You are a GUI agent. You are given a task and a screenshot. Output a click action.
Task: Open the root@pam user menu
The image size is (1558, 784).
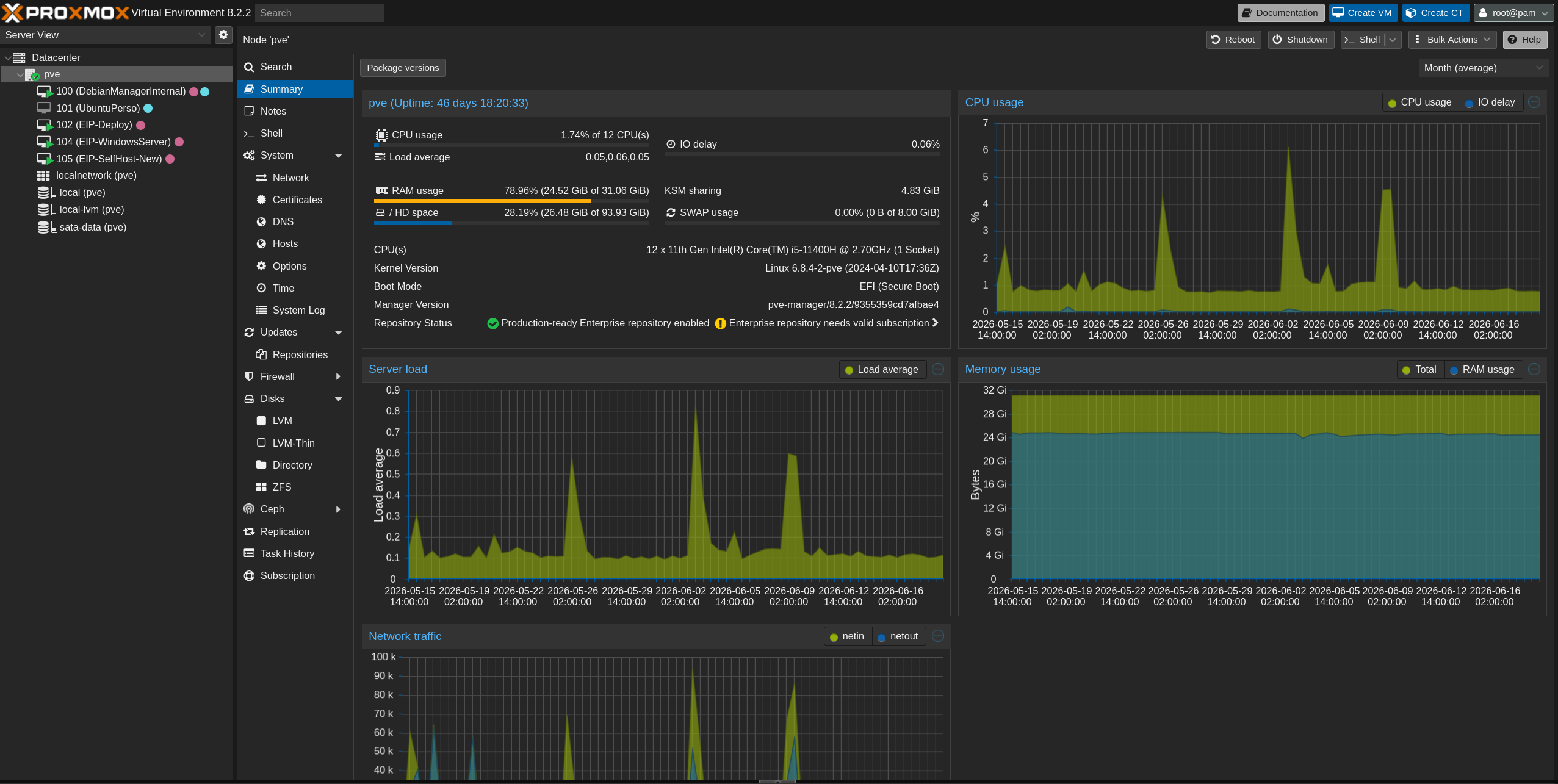1513,13
